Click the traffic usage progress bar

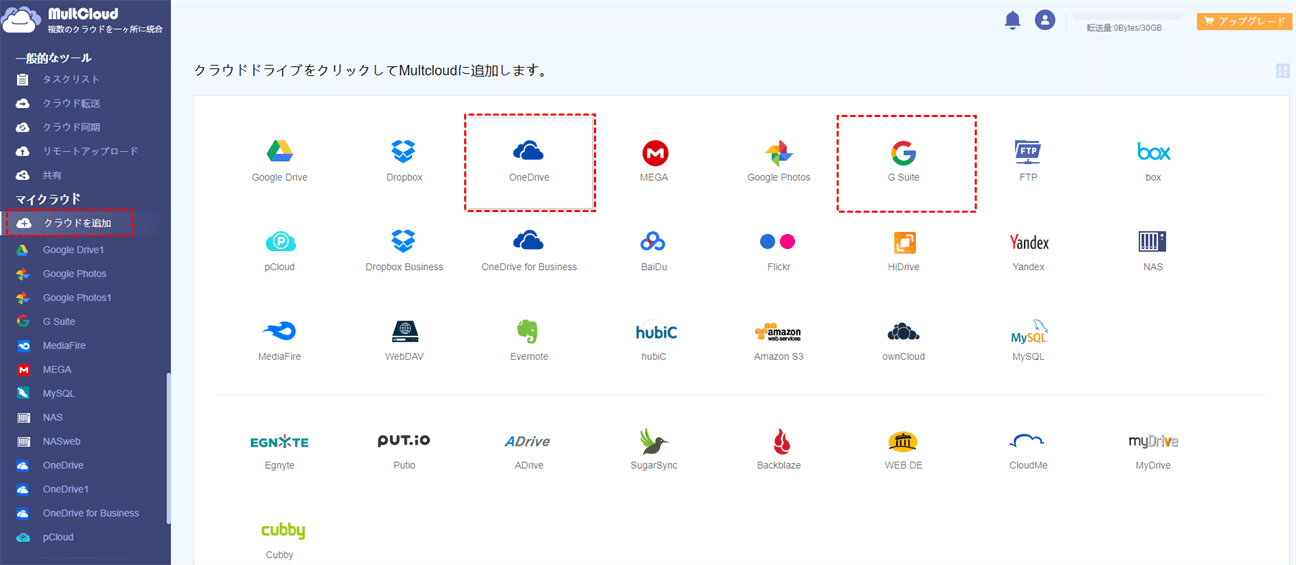(1127, 17)
